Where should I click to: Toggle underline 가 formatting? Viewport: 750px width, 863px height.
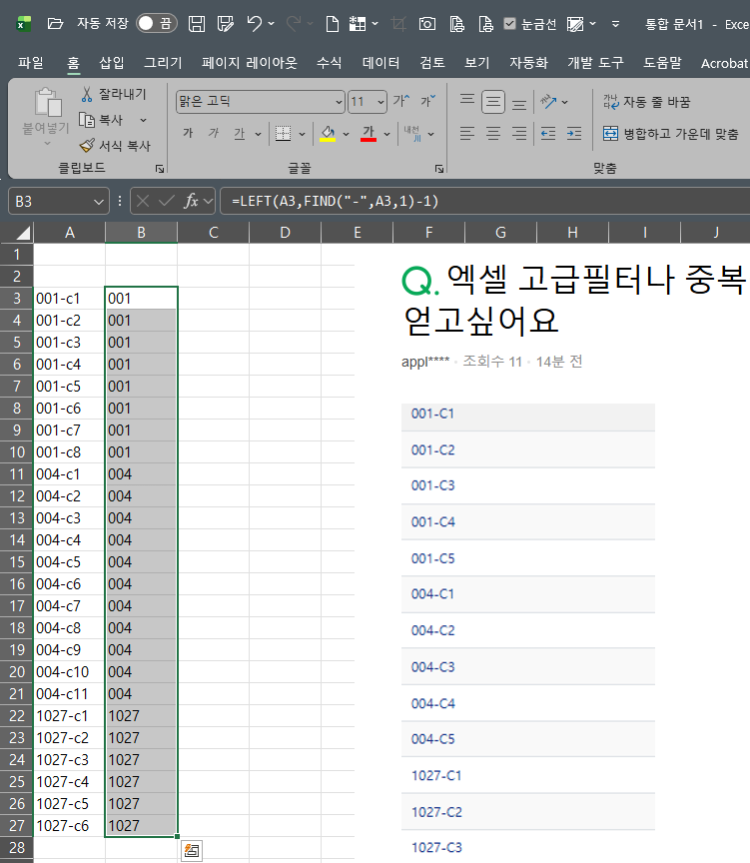pyautogui.click(x=239, y=133)
